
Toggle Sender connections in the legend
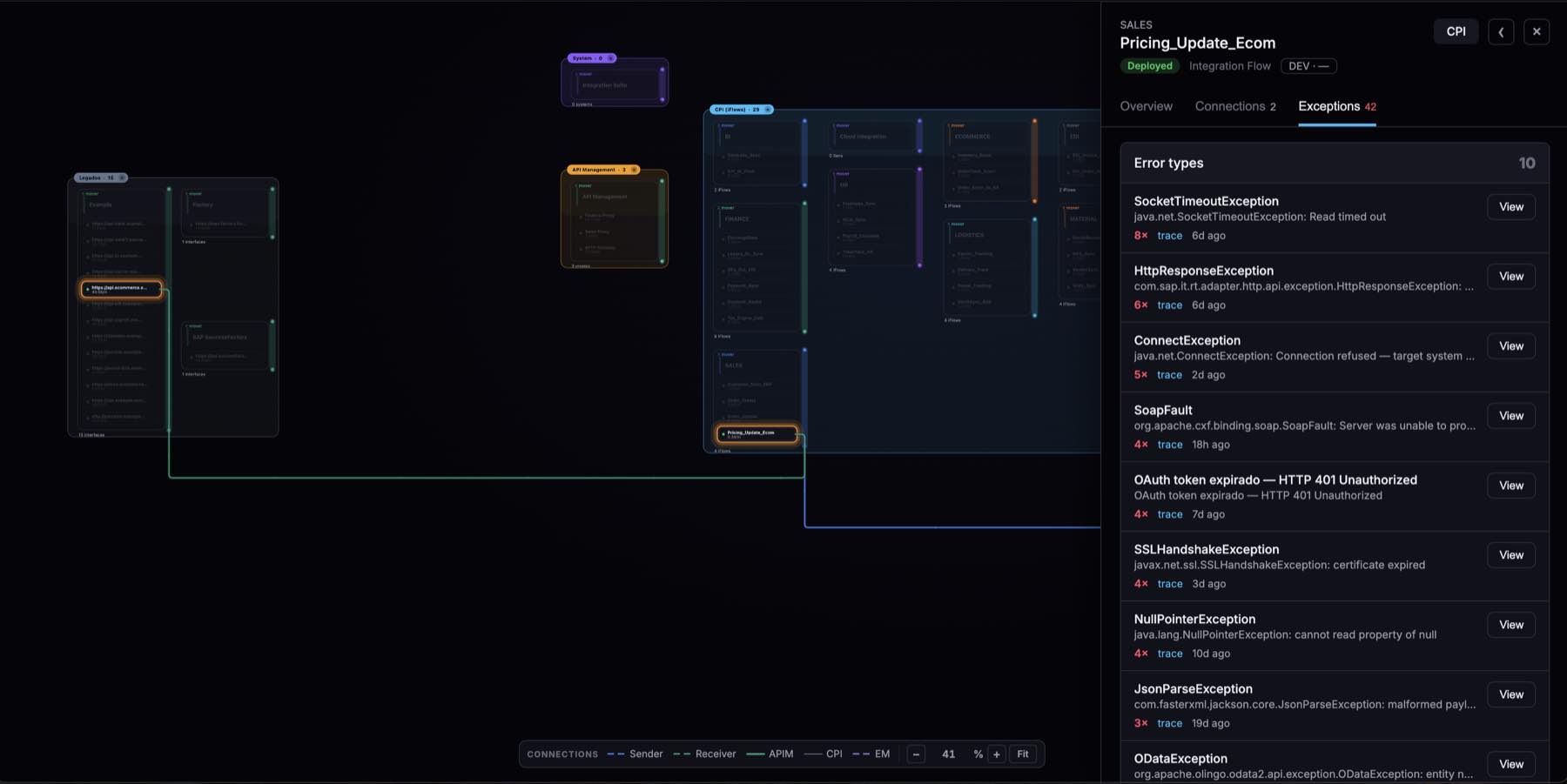[635, 754]
